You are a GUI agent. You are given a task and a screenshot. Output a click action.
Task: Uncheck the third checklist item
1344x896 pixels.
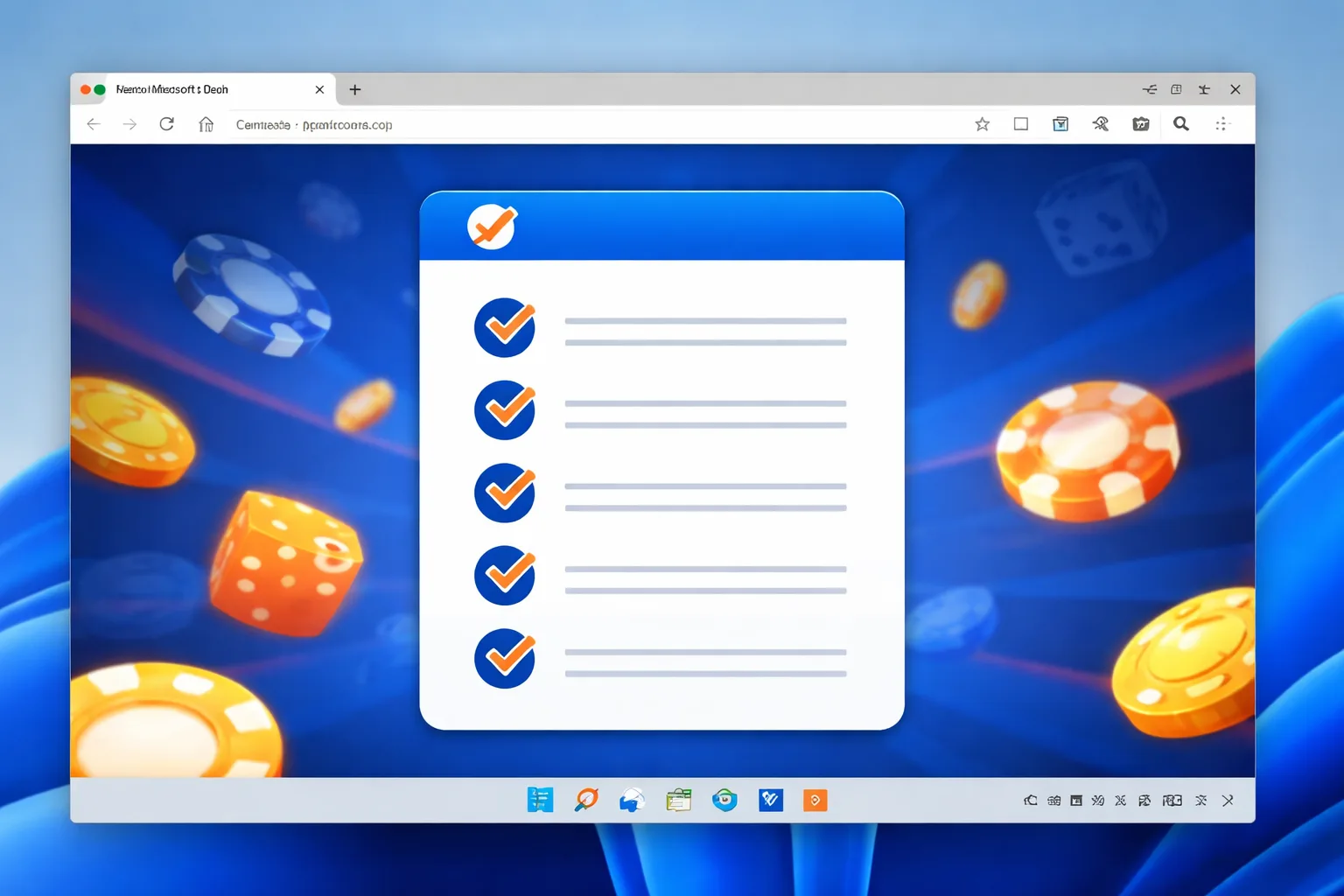click(x=505, y=493)
